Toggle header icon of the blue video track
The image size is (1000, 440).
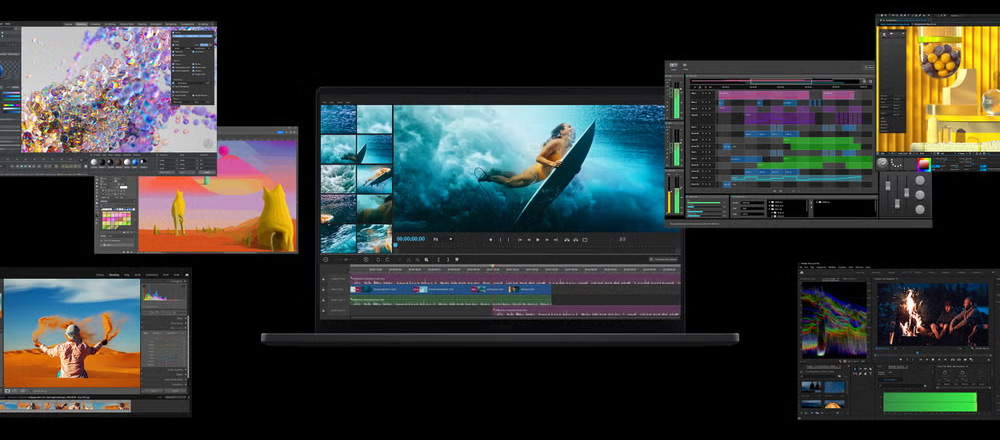[323, 290]
